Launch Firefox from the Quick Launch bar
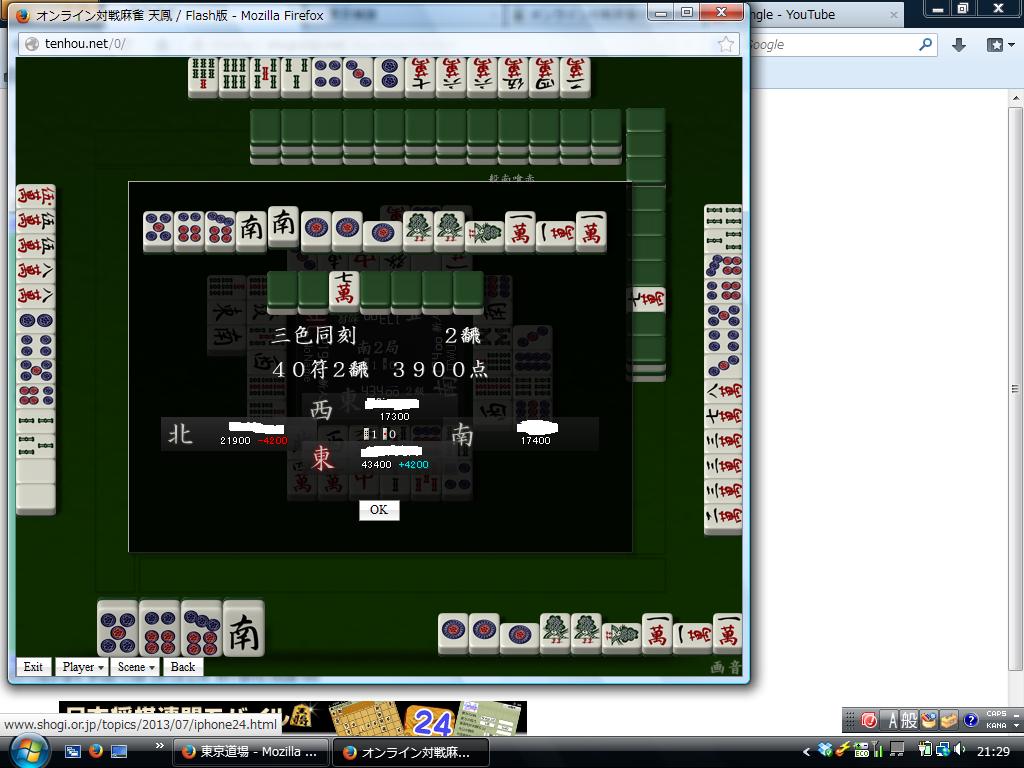This screenshot has height=768, width=1024. tap(96, 751)
